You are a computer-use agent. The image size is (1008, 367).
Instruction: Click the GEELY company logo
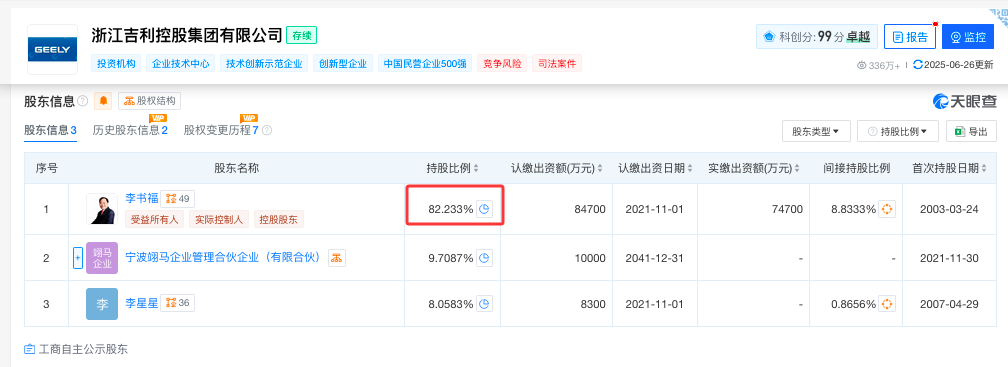tap(53, 49)
